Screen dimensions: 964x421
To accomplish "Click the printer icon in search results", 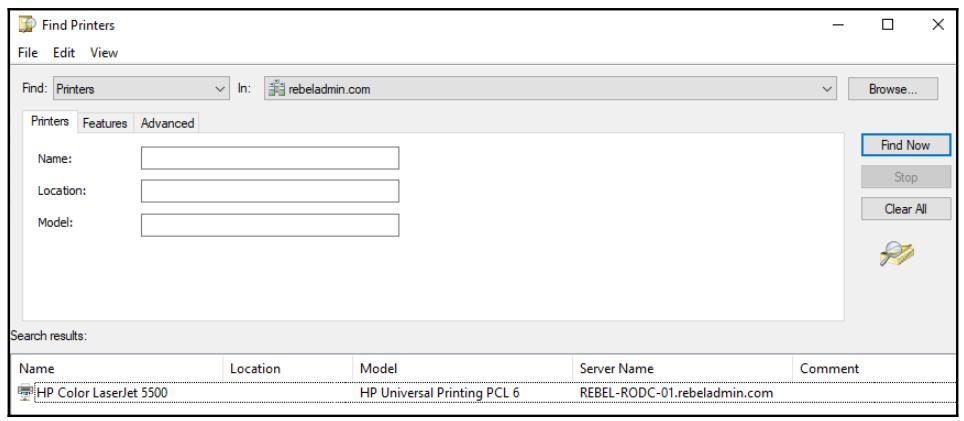I will [26, 391].
